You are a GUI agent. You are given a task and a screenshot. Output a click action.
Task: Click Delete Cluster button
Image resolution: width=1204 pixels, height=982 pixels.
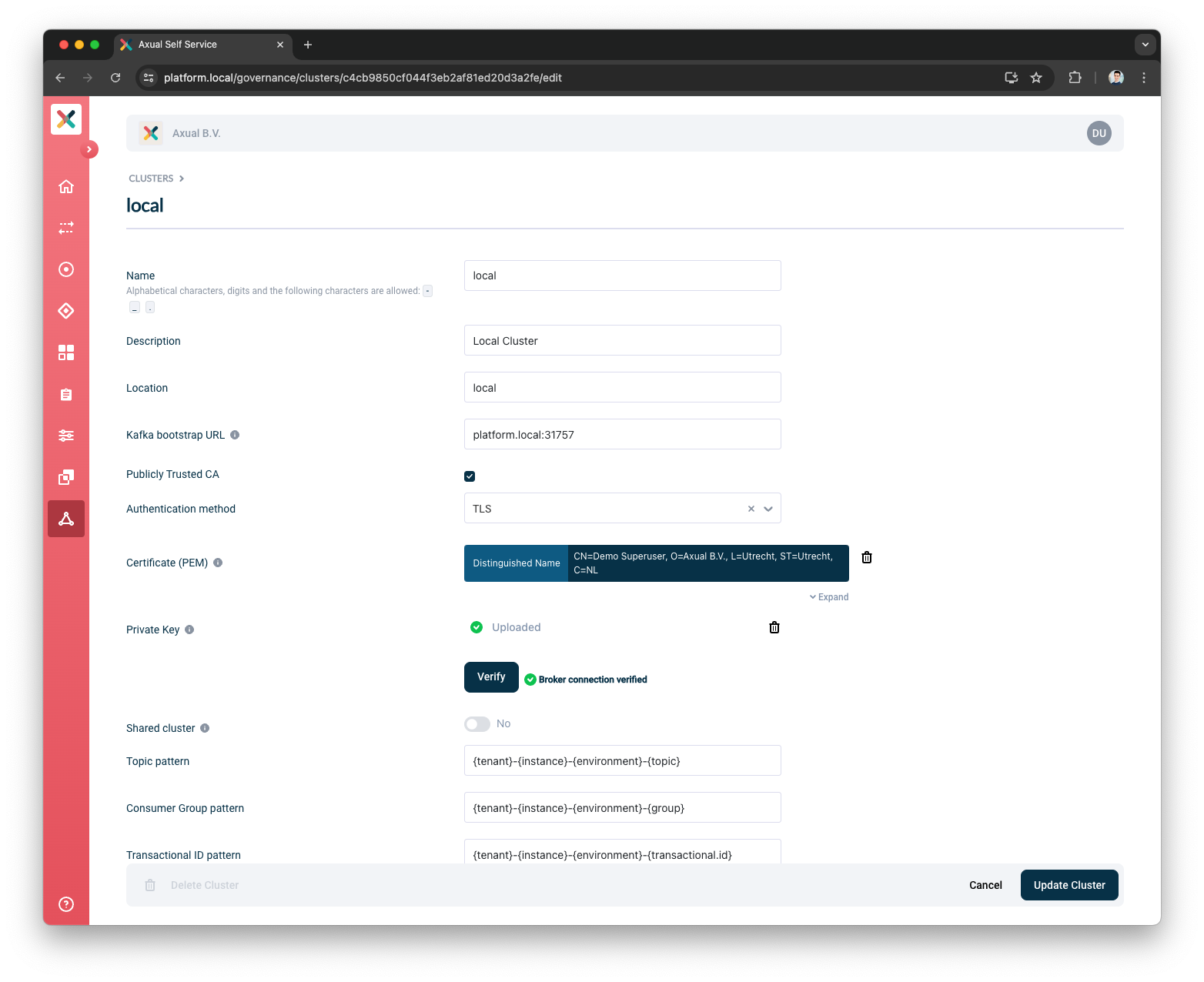(x=192, y=885)
